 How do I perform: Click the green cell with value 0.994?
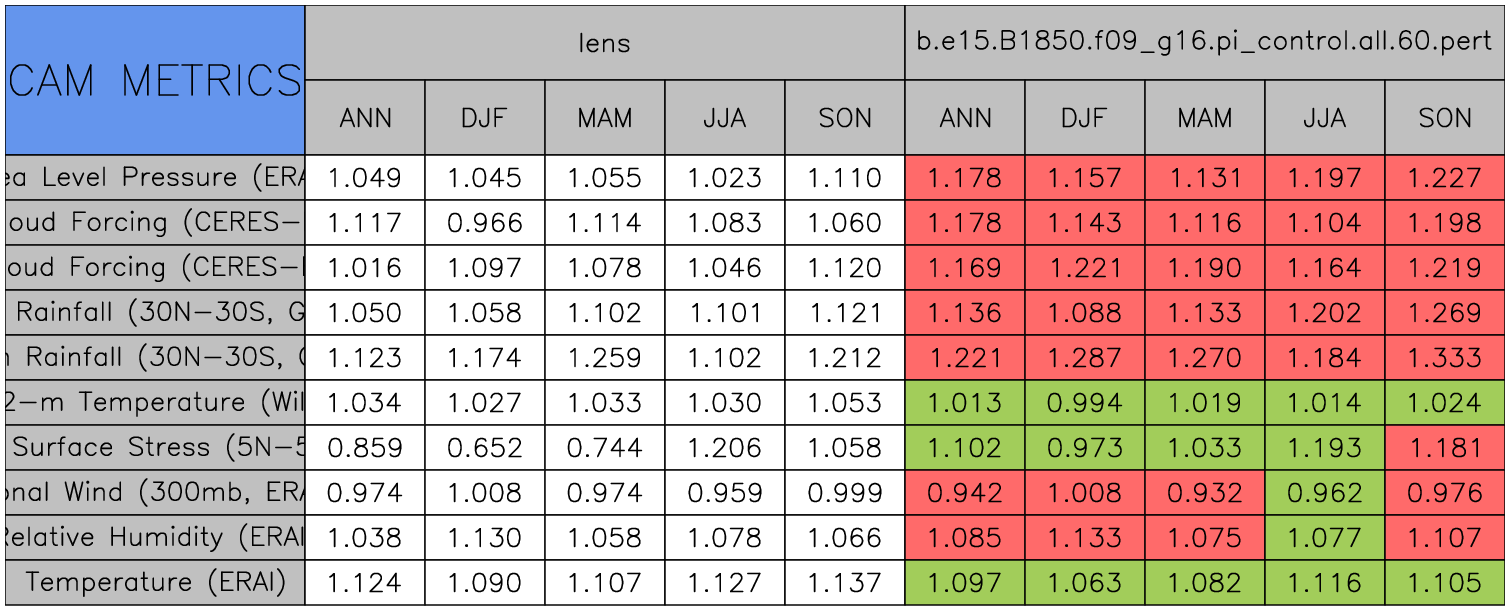coord(1084,403)
